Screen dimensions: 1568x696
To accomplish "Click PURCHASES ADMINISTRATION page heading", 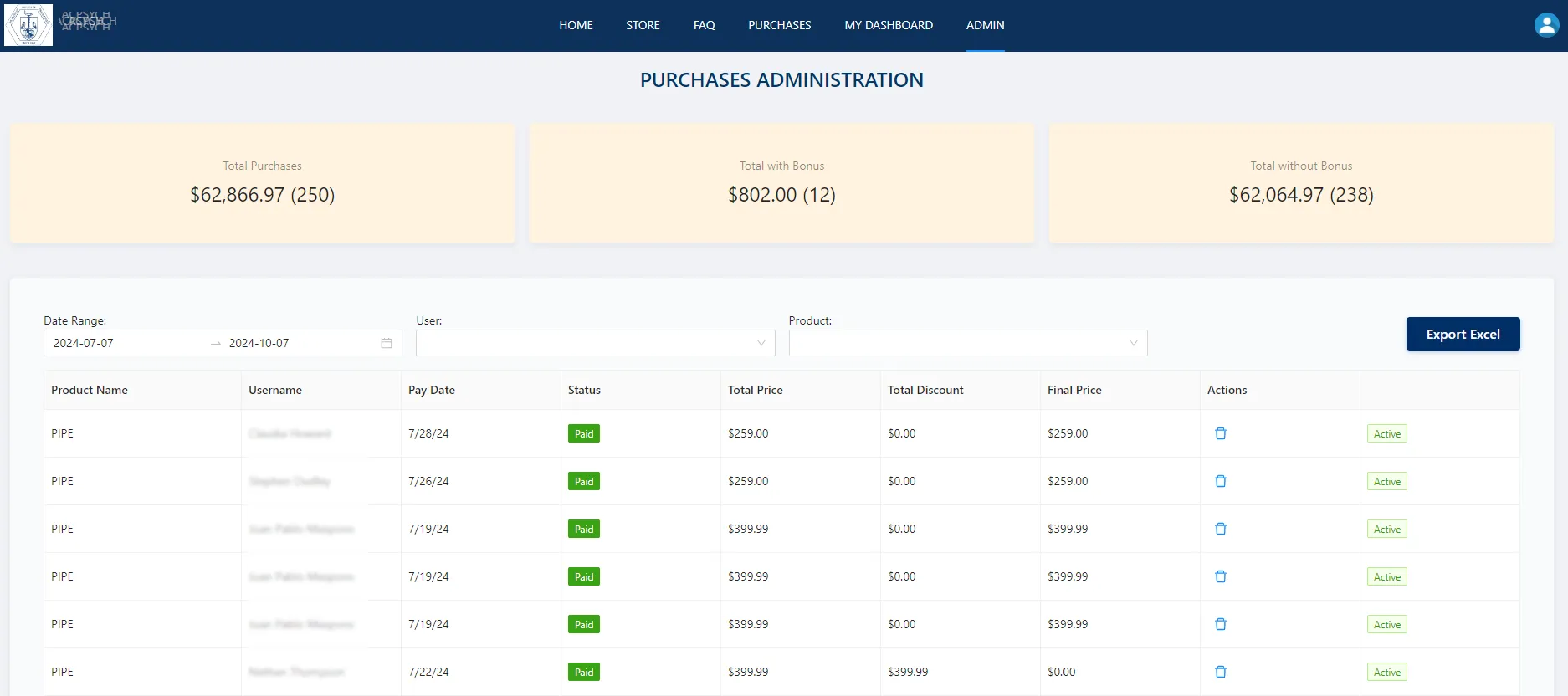I will 782,80.
